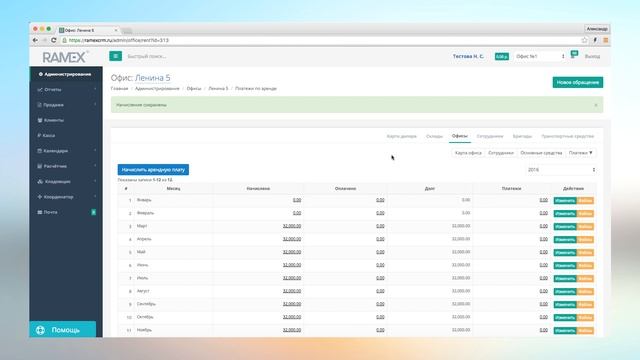
Task: Click the Администрирование breadcrumb link
Action: click(157, 89)
